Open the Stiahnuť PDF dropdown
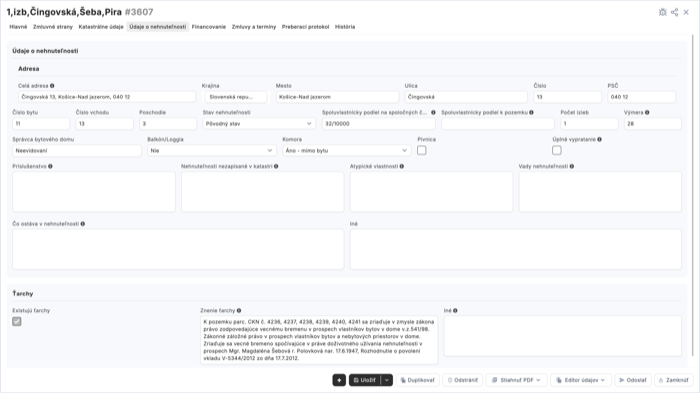Screen dimensions: 700x393 click(x=516, y=380)
